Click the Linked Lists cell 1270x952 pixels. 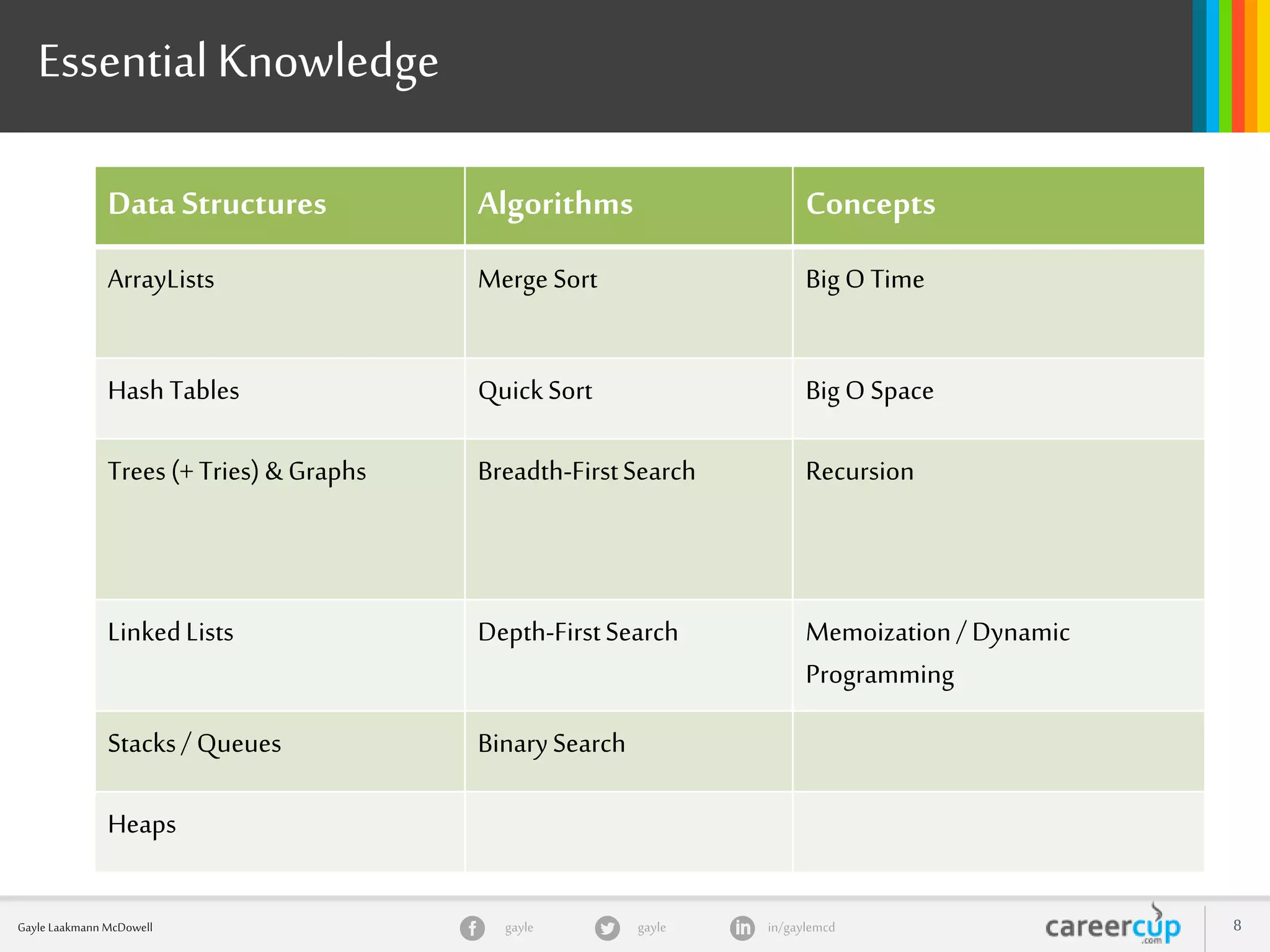280,655
